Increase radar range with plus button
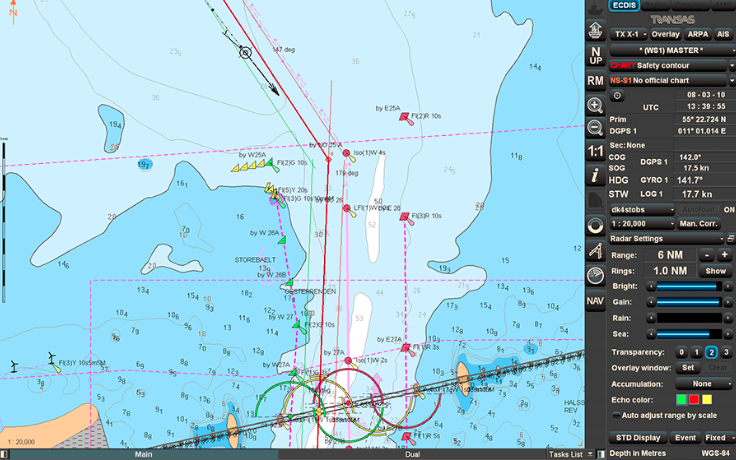This screenshot has height=460, width=736. (x=724, y=255)
